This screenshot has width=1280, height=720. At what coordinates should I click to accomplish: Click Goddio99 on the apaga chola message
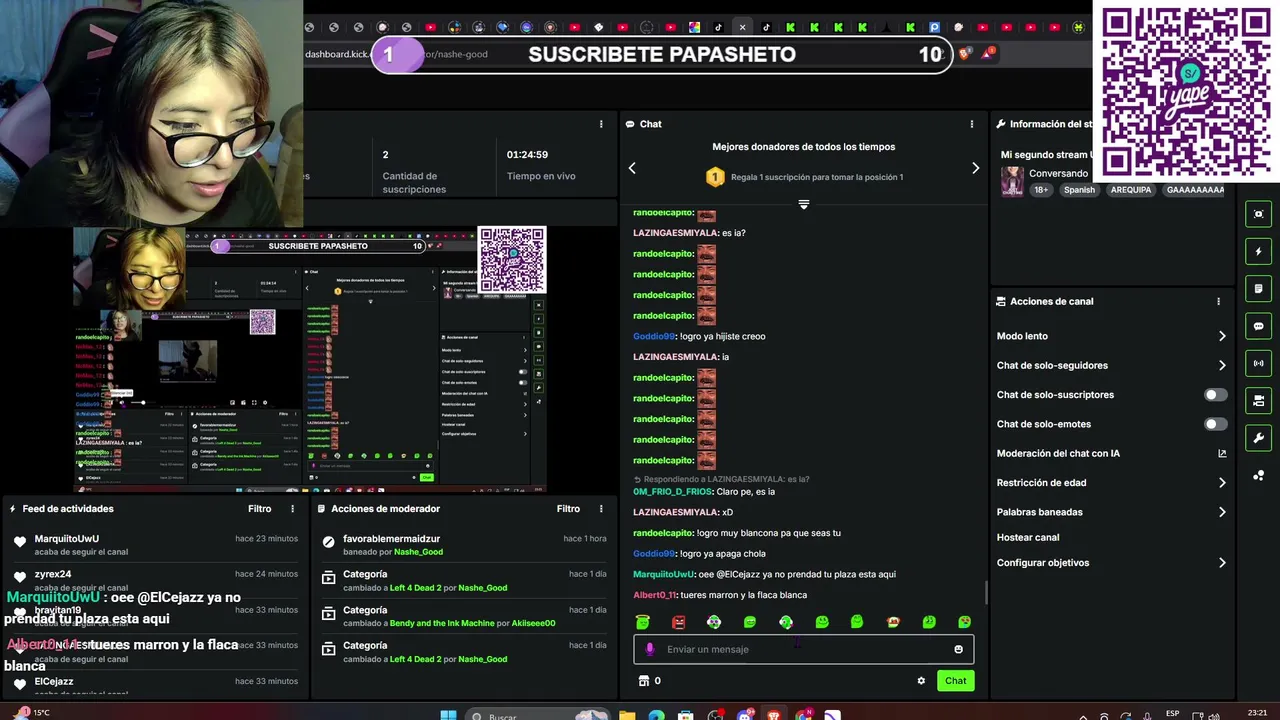tap(654, 554)
